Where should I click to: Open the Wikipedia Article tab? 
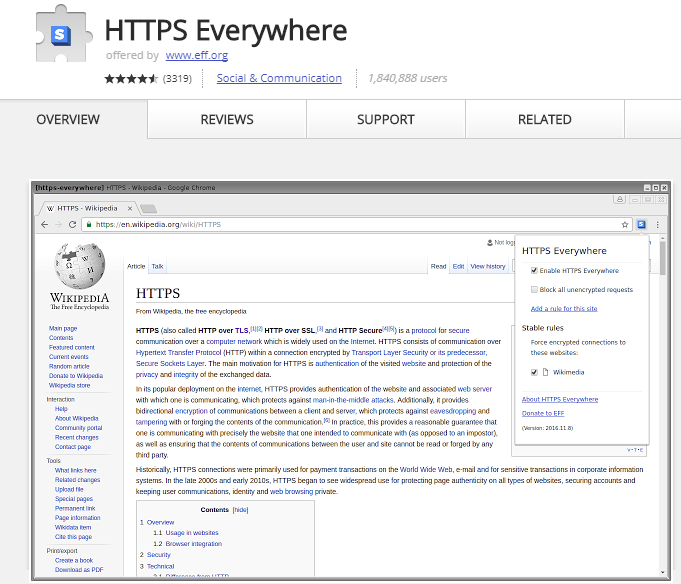[x=136, y=266]
